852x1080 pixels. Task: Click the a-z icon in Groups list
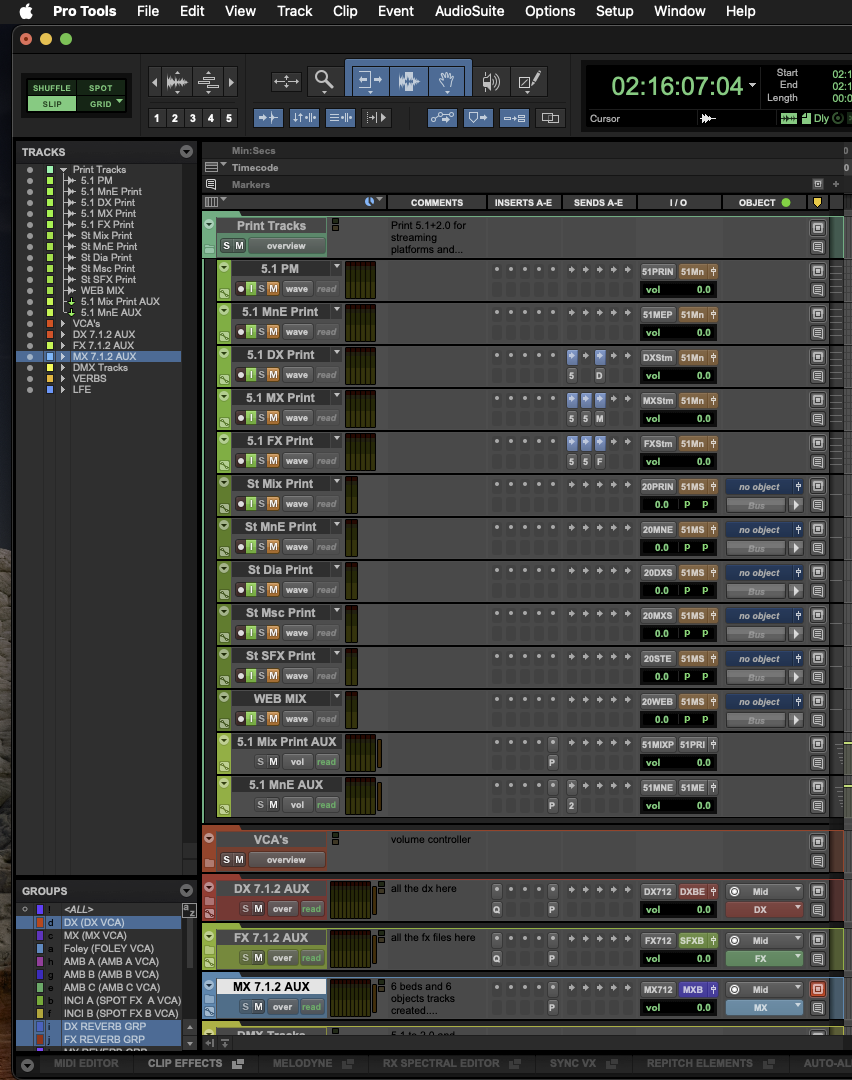[189, 910]
